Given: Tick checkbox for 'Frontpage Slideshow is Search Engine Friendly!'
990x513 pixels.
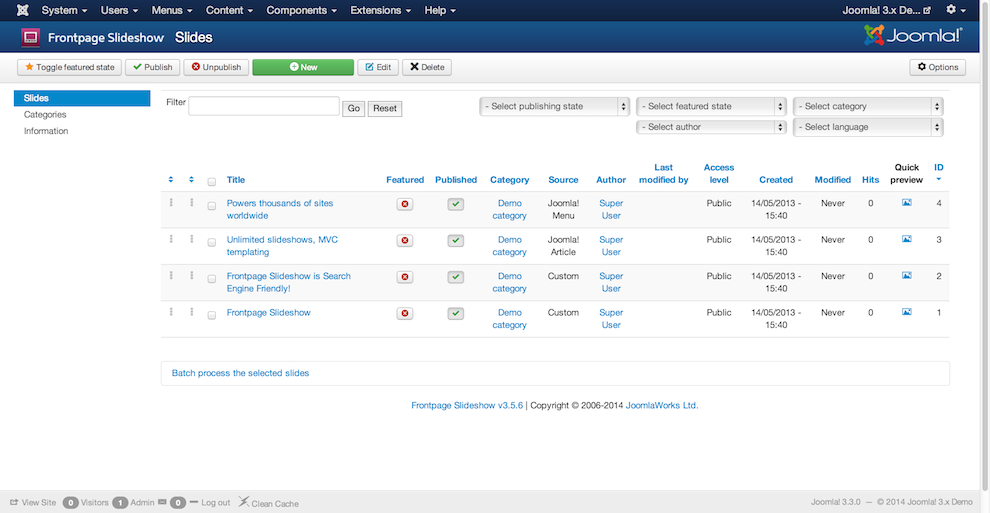Looking at the screenshot, I should 212,279.
